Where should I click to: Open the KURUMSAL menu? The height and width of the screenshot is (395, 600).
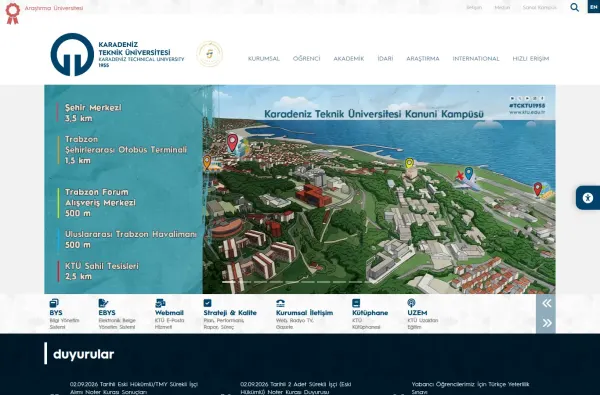(264, 59)
